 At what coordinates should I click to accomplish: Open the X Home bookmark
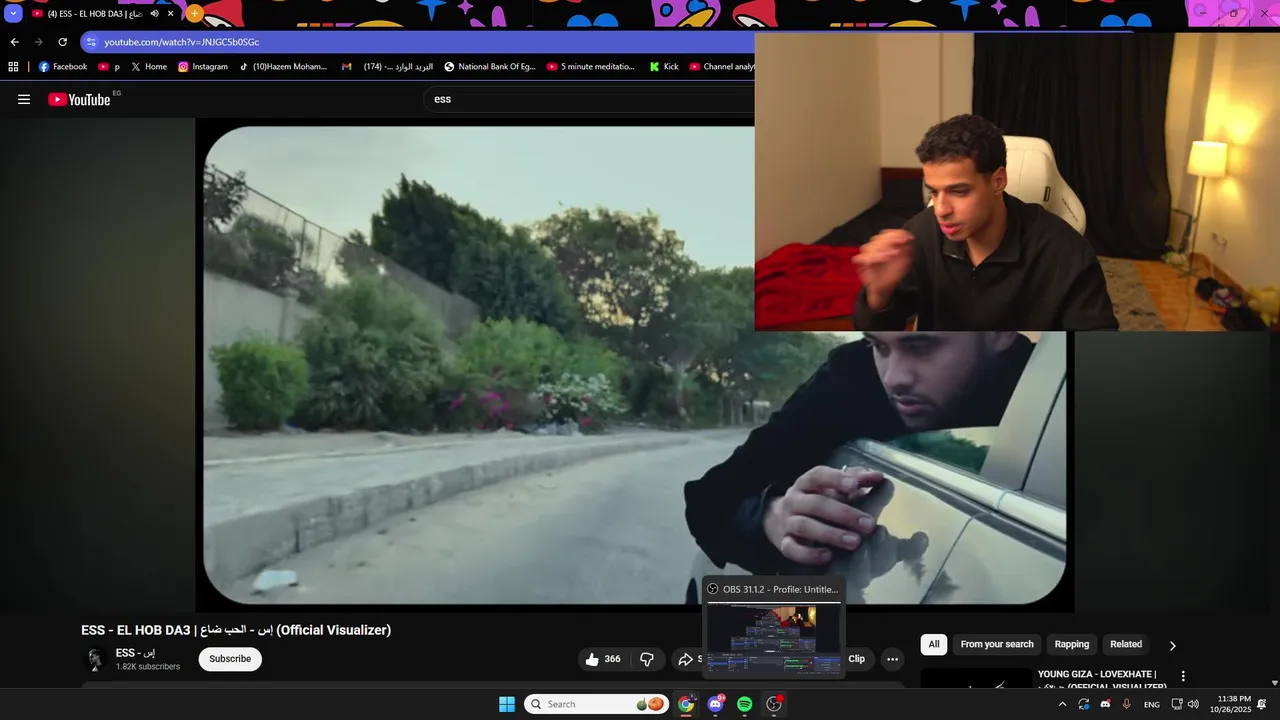(148, 67)
